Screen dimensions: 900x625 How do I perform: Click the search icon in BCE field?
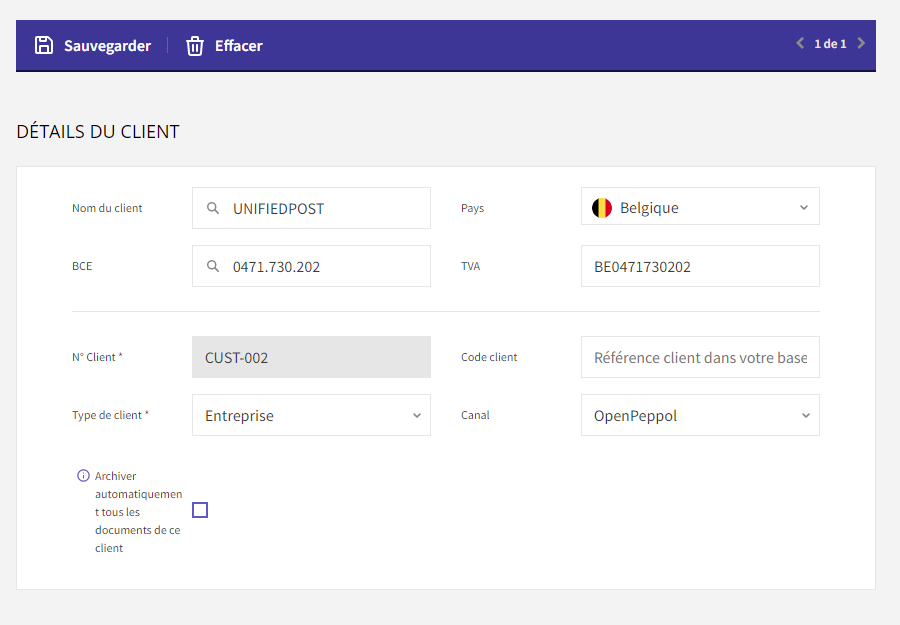point(212,266)
